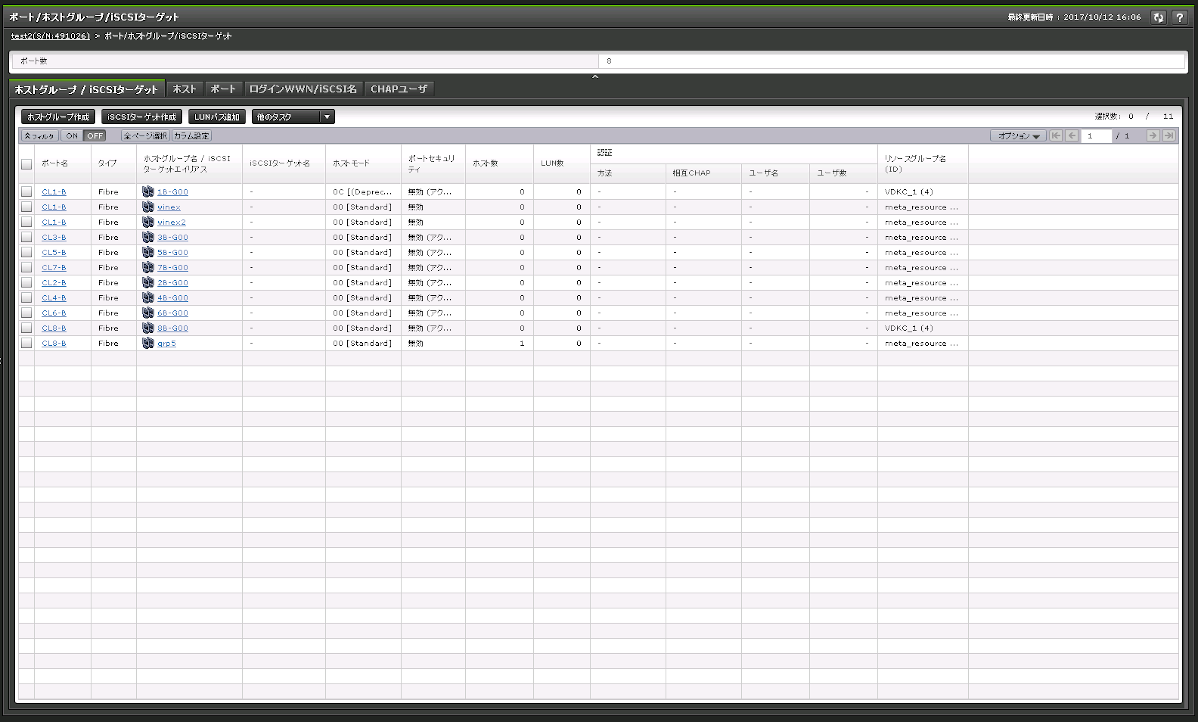Click the カラム設定 column settings button
Image resolution: width=1198 pixels, height=722 pixels.
191,135
